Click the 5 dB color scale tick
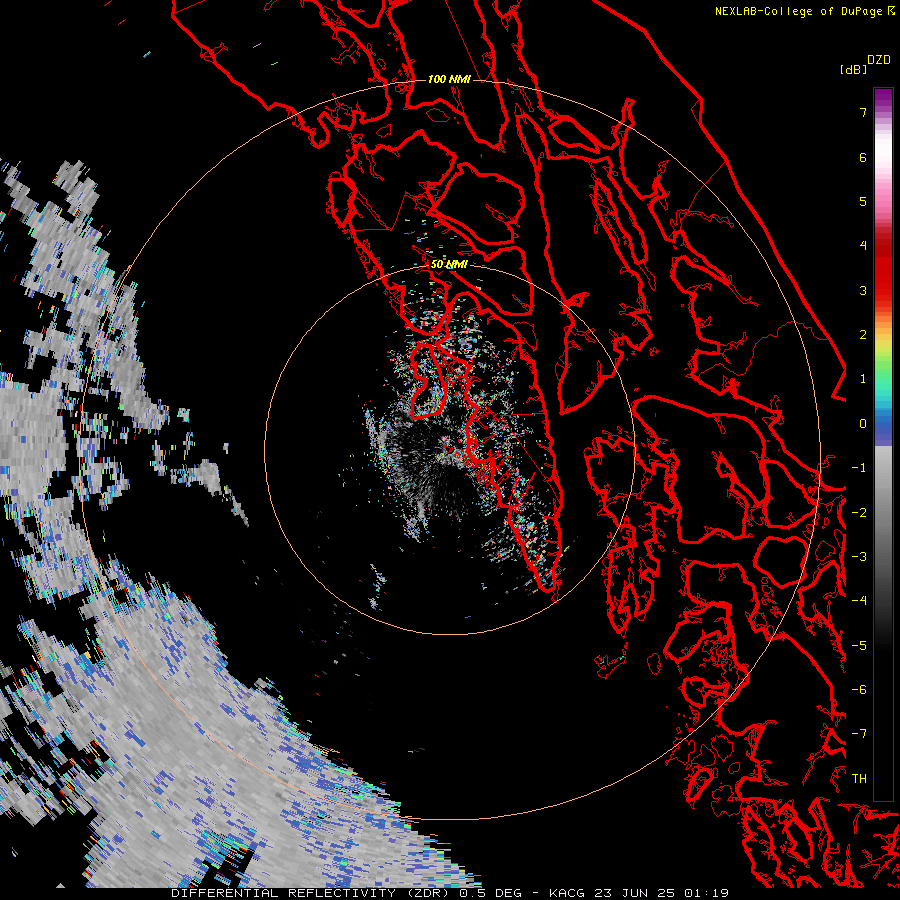This screenshot has height=900, width=900. coord(863,201)
